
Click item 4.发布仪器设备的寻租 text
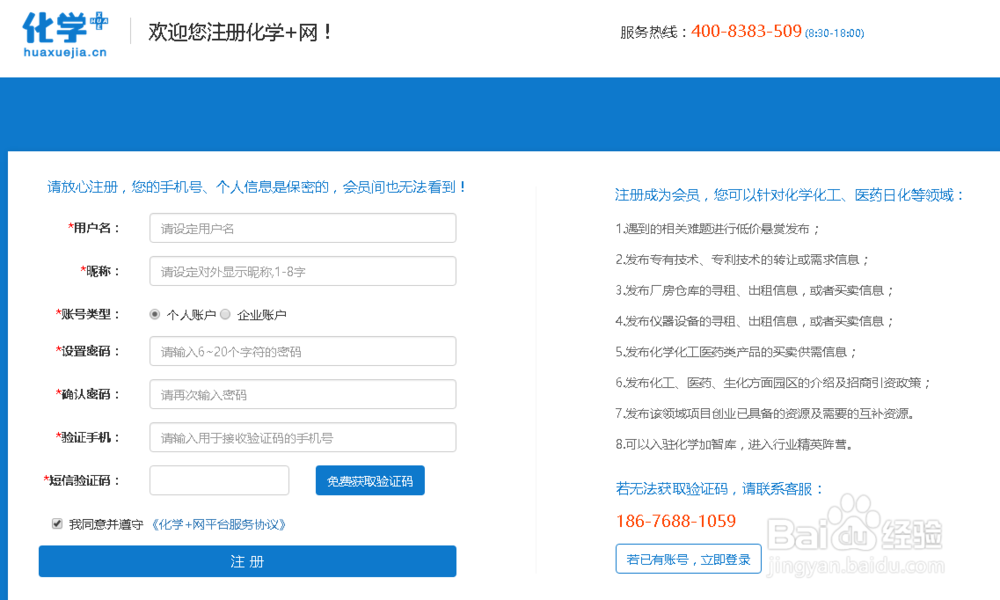754,321
